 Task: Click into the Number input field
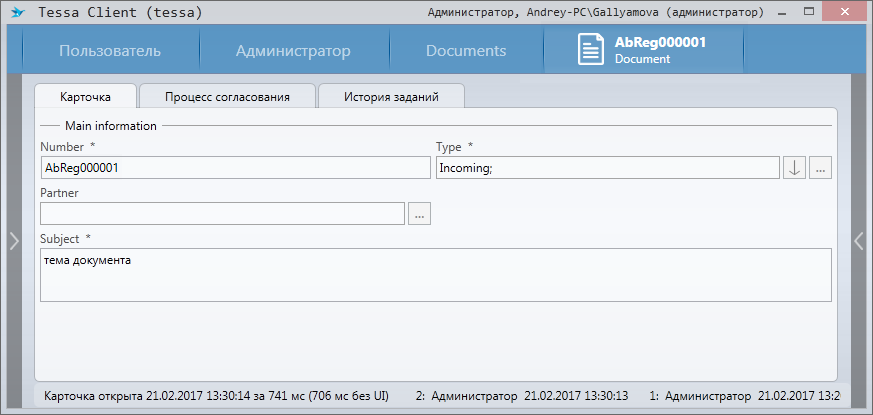click(235, 168)
